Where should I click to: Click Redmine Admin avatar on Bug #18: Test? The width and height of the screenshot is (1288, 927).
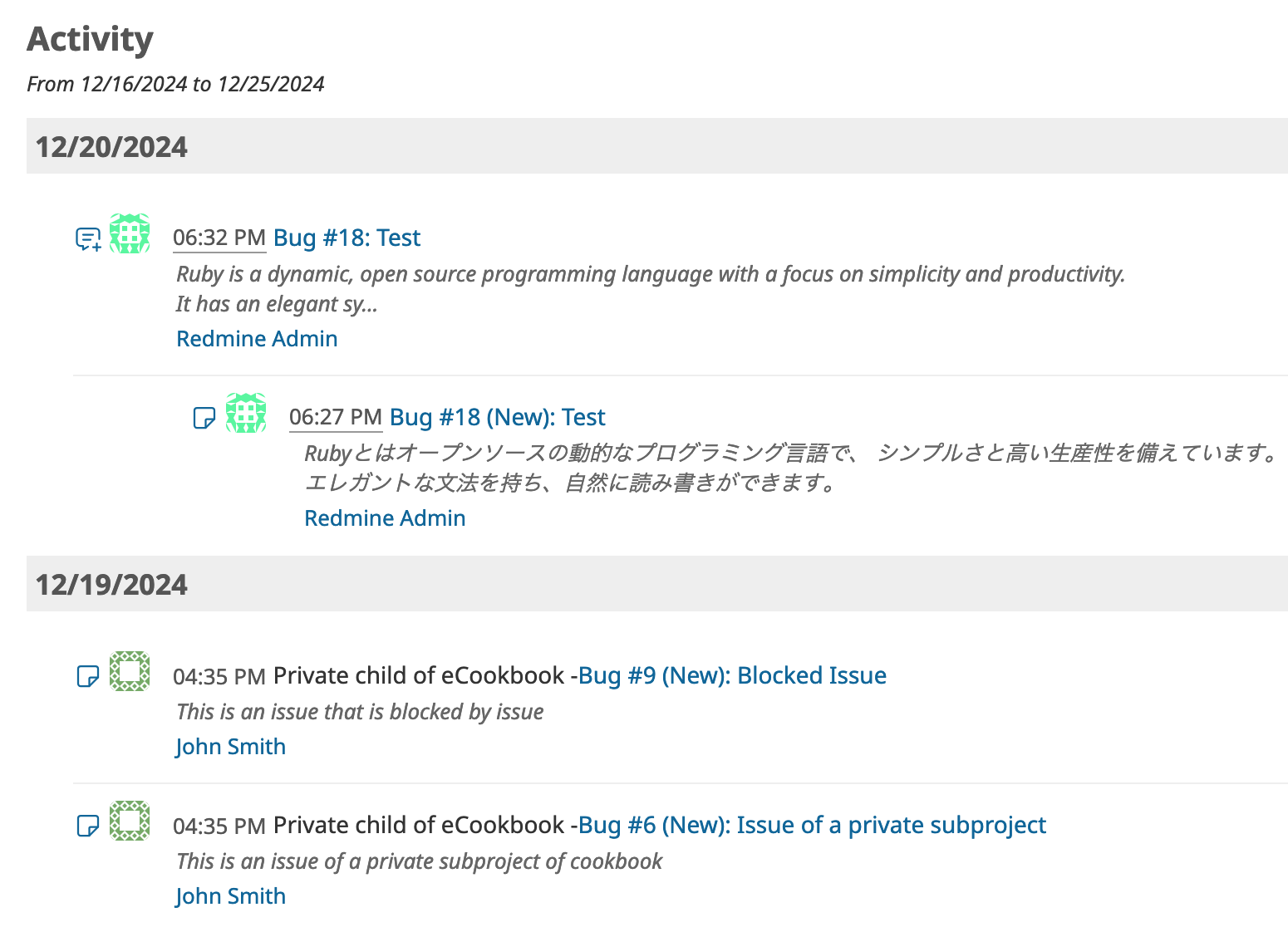130,233
